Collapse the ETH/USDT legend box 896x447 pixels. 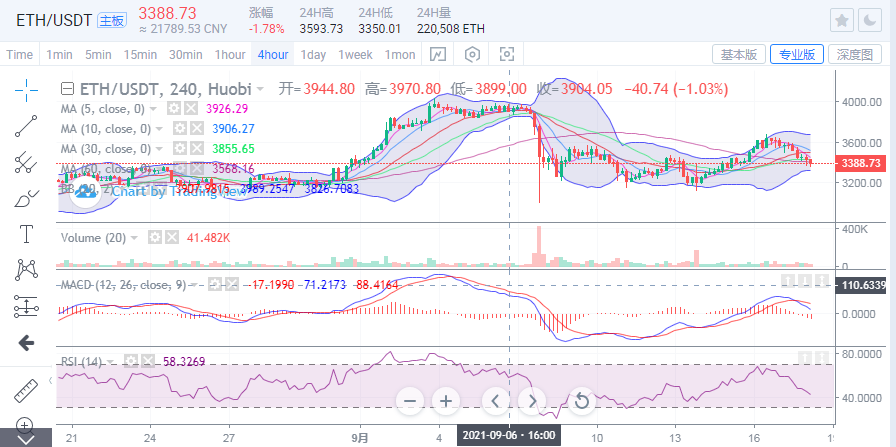coord(67,88)
